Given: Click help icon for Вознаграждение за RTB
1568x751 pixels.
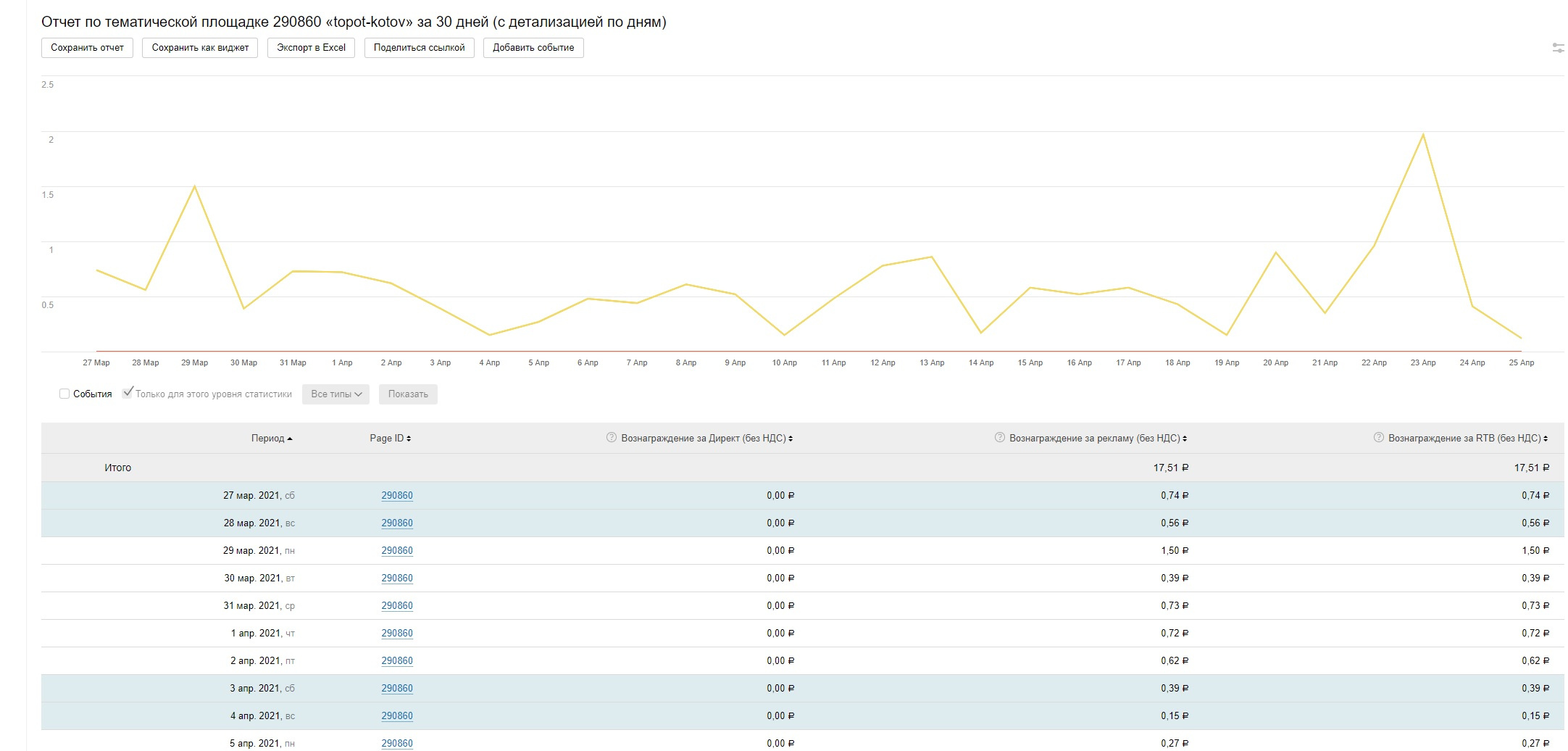Looking at the screenshot, I should 1379,438.
